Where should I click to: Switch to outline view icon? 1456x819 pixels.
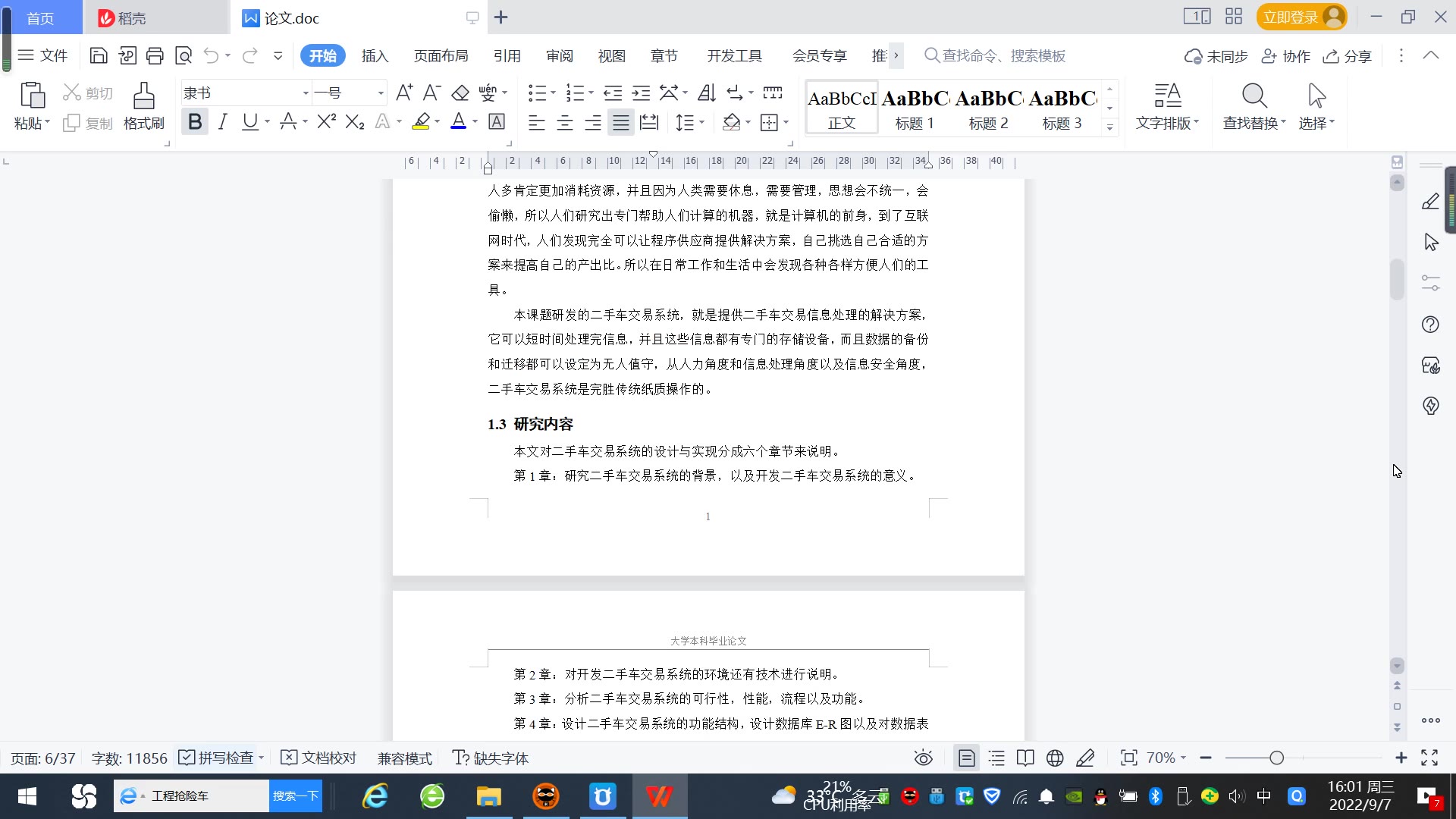996,758
